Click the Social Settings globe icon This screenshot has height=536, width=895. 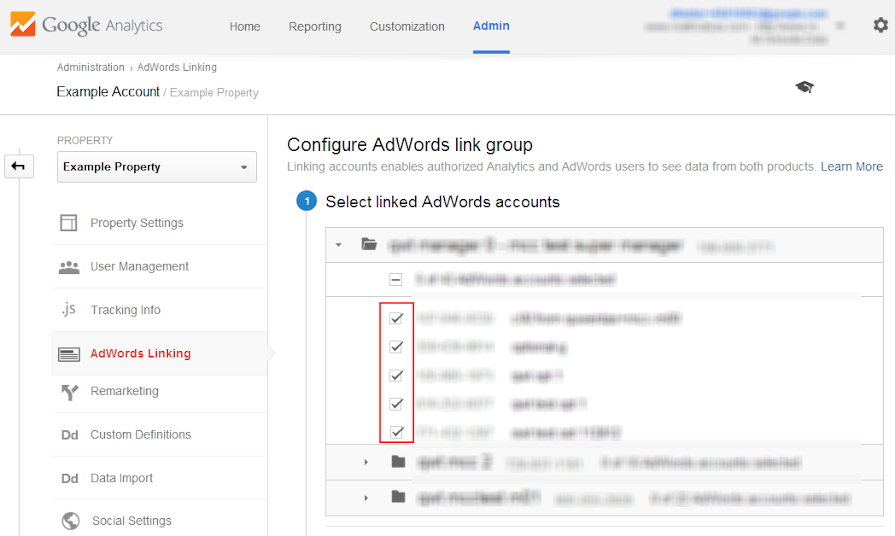pyautogui.click(x=70, y=521)
